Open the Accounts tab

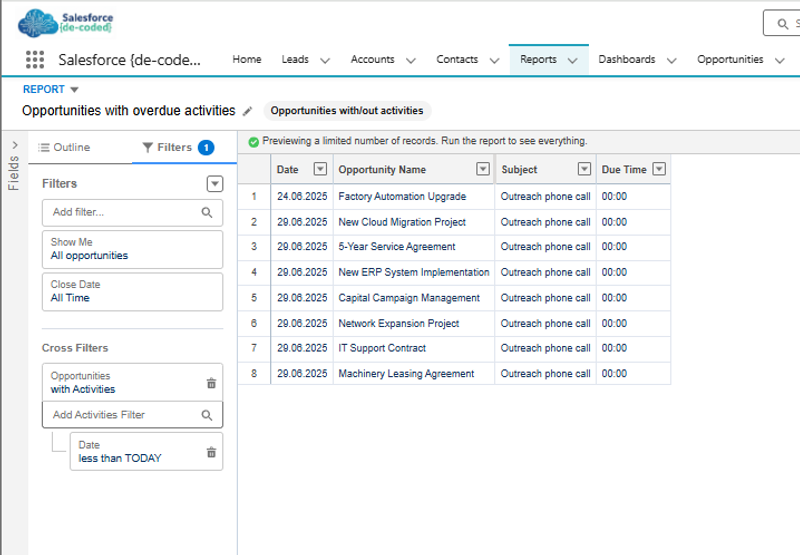pos(372,59)
